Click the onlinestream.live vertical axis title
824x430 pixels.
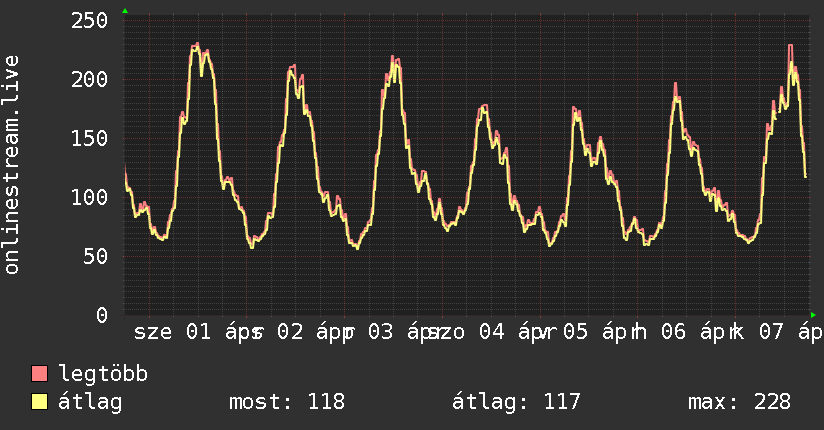pos(12,165)
